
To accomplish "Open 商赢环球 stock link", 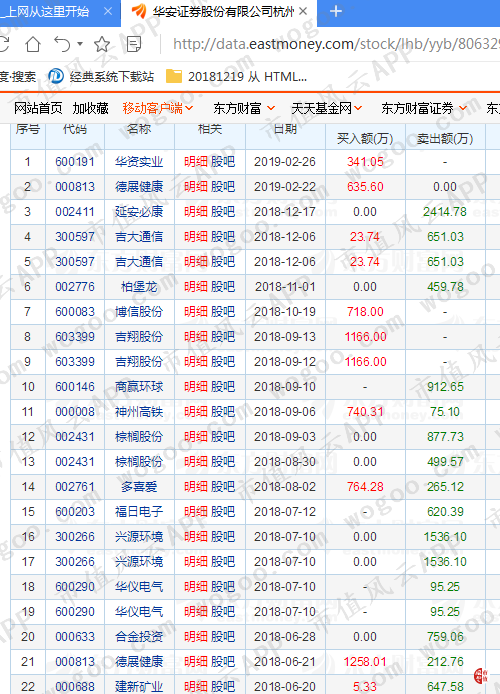I will 139,387.
